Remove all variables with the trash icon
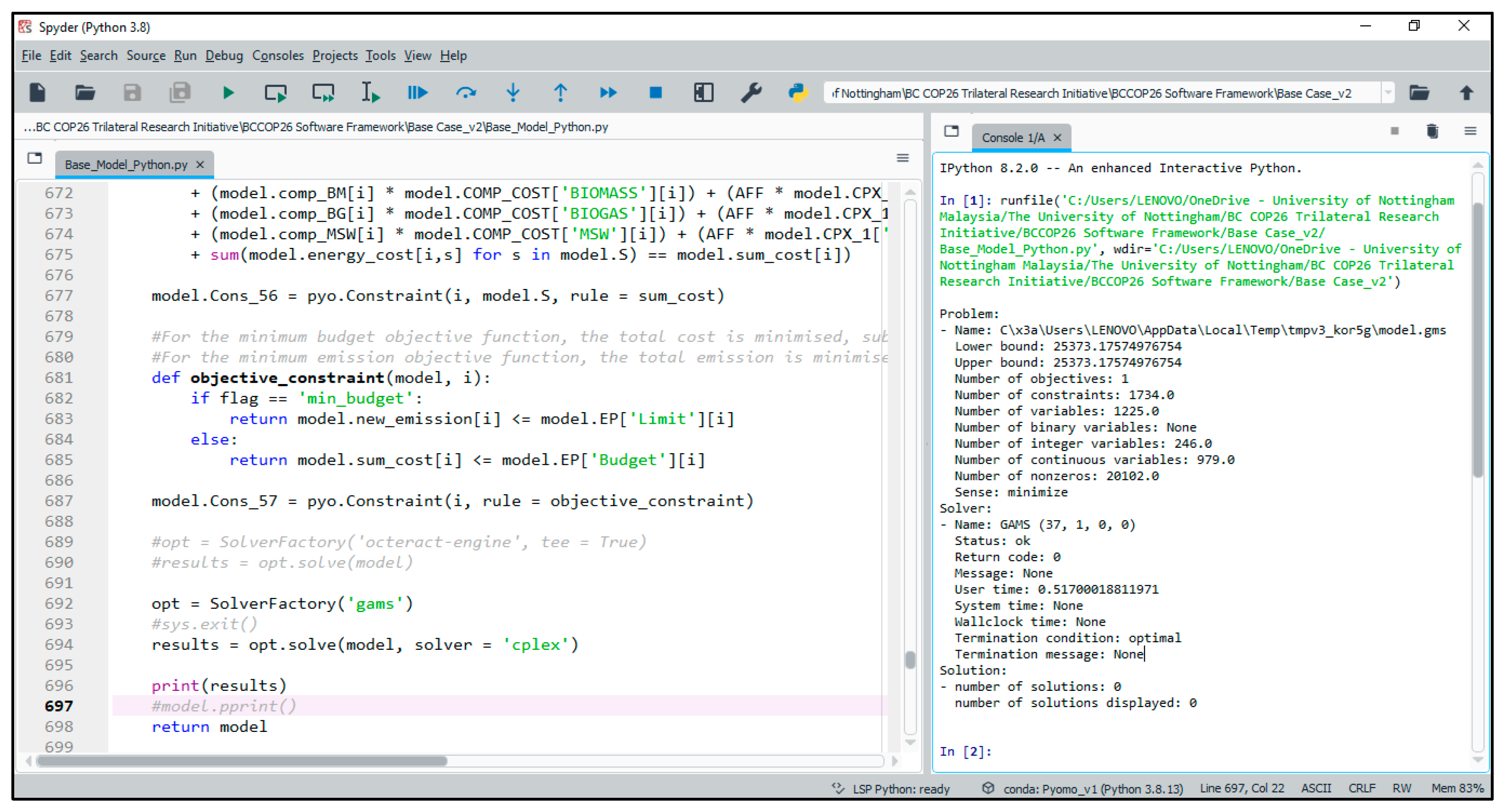Image resolution: width=1503 pixels, height=812 pixels. pyautogui.click(x=1432, y=131)
